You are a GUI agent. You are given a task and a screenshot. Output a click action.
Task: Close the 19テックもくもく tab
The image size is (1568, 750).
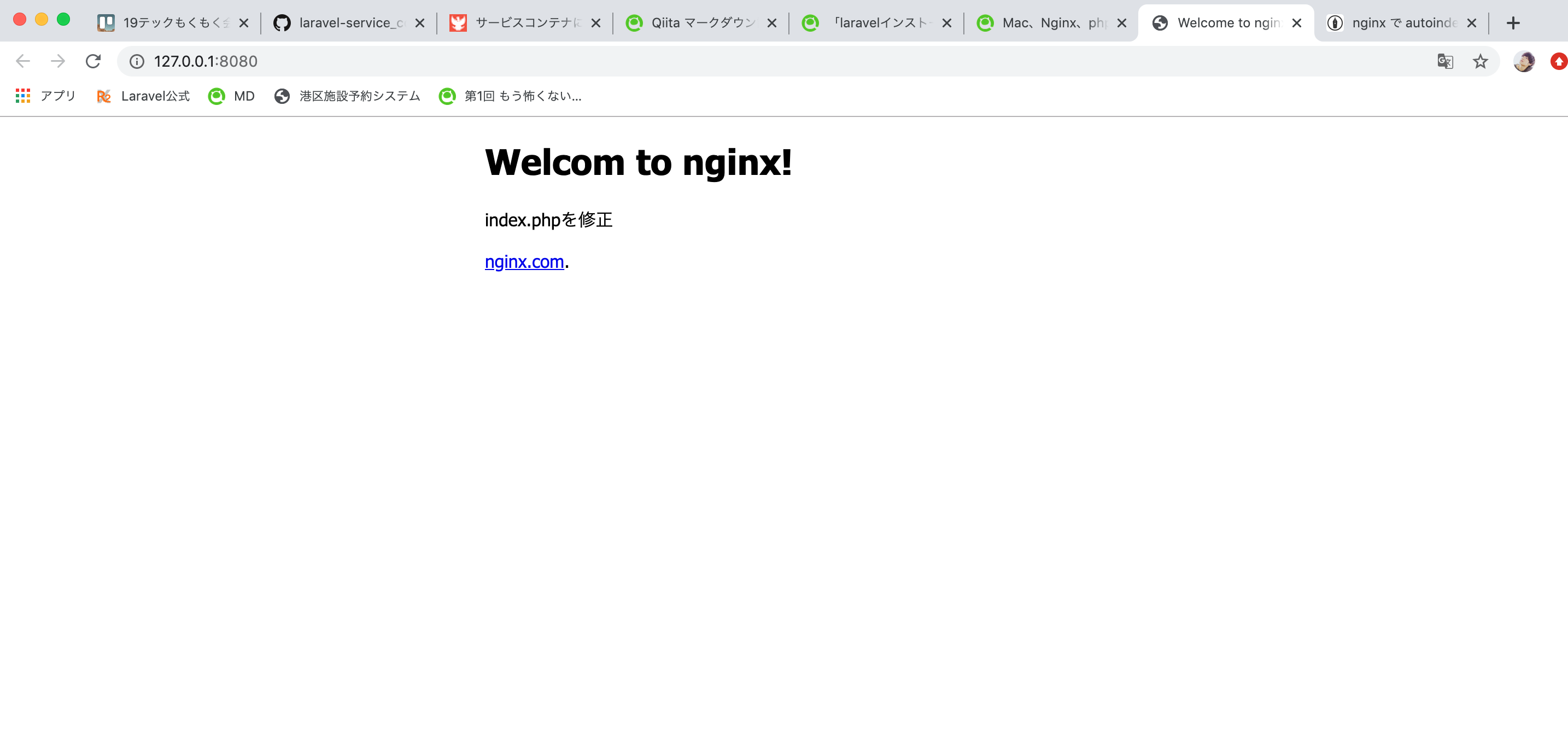243,23
